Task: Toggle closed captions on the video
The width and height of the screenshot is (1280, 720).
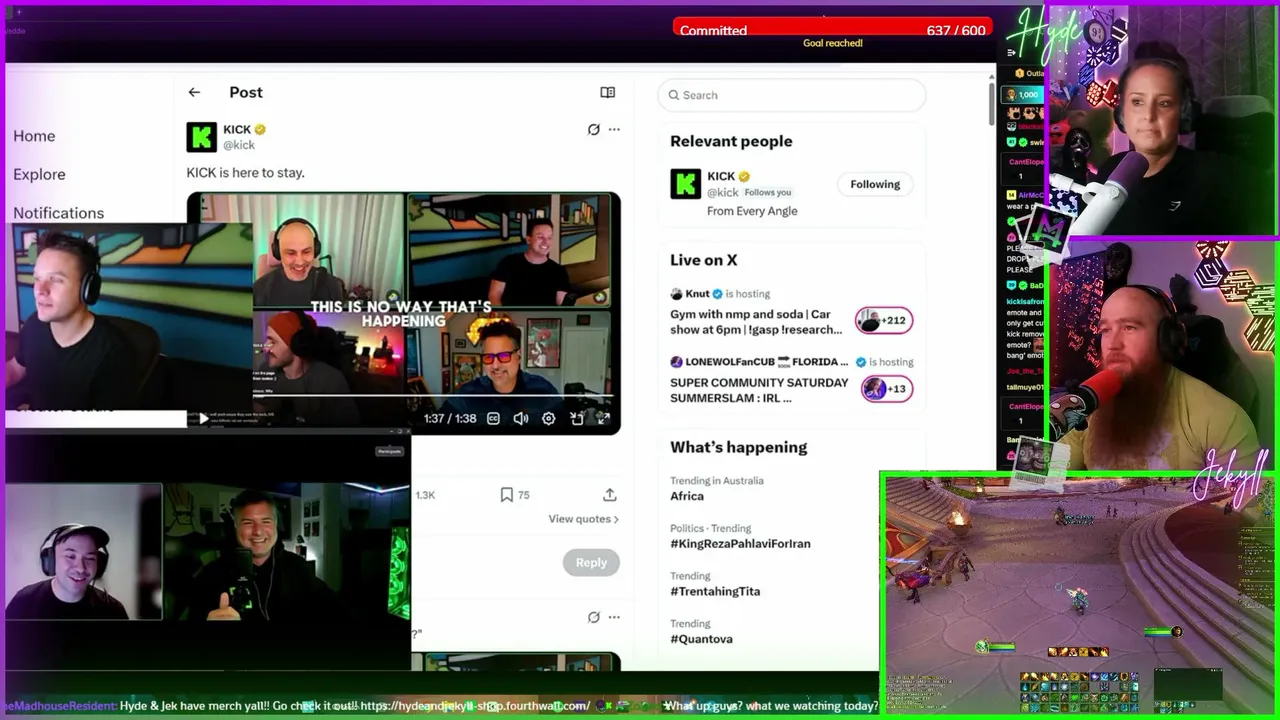Action: click(493, 418)
